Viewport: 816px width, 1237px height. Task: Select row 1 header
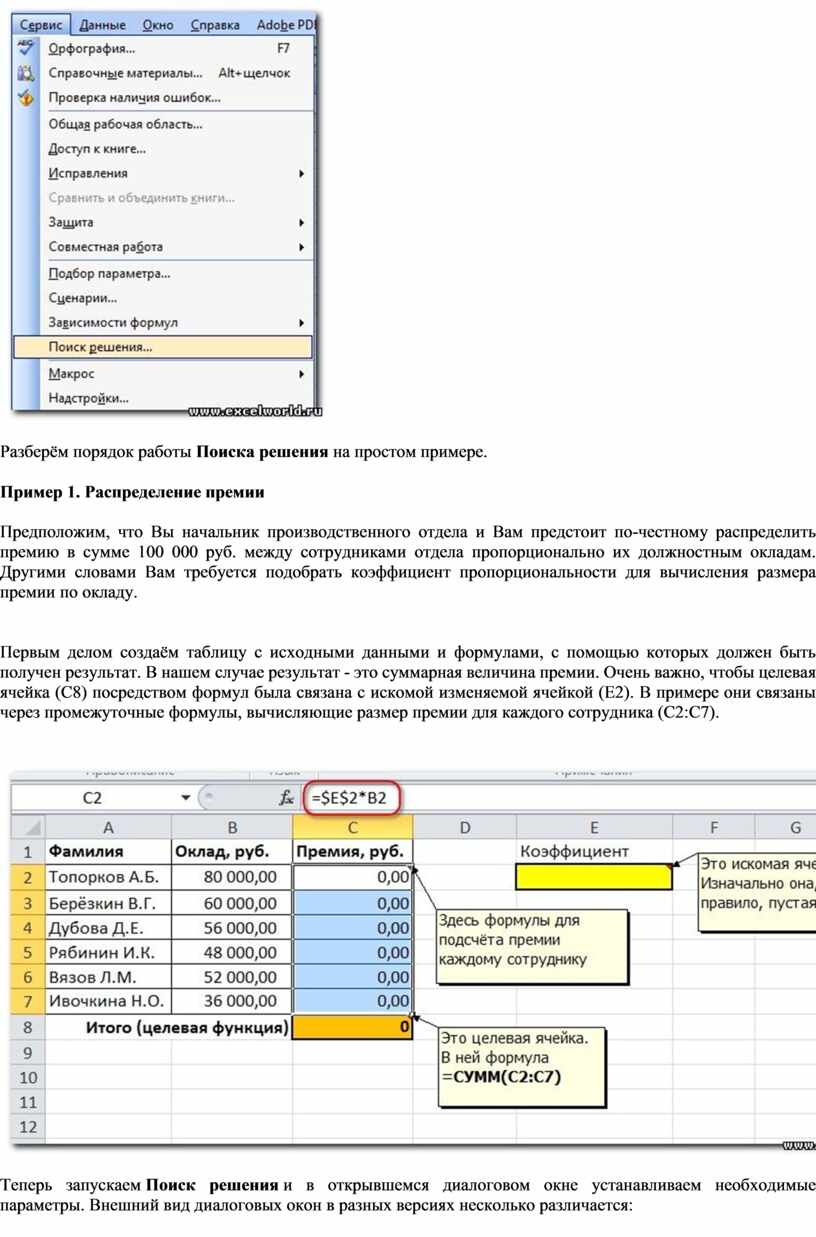click(28, 852)
